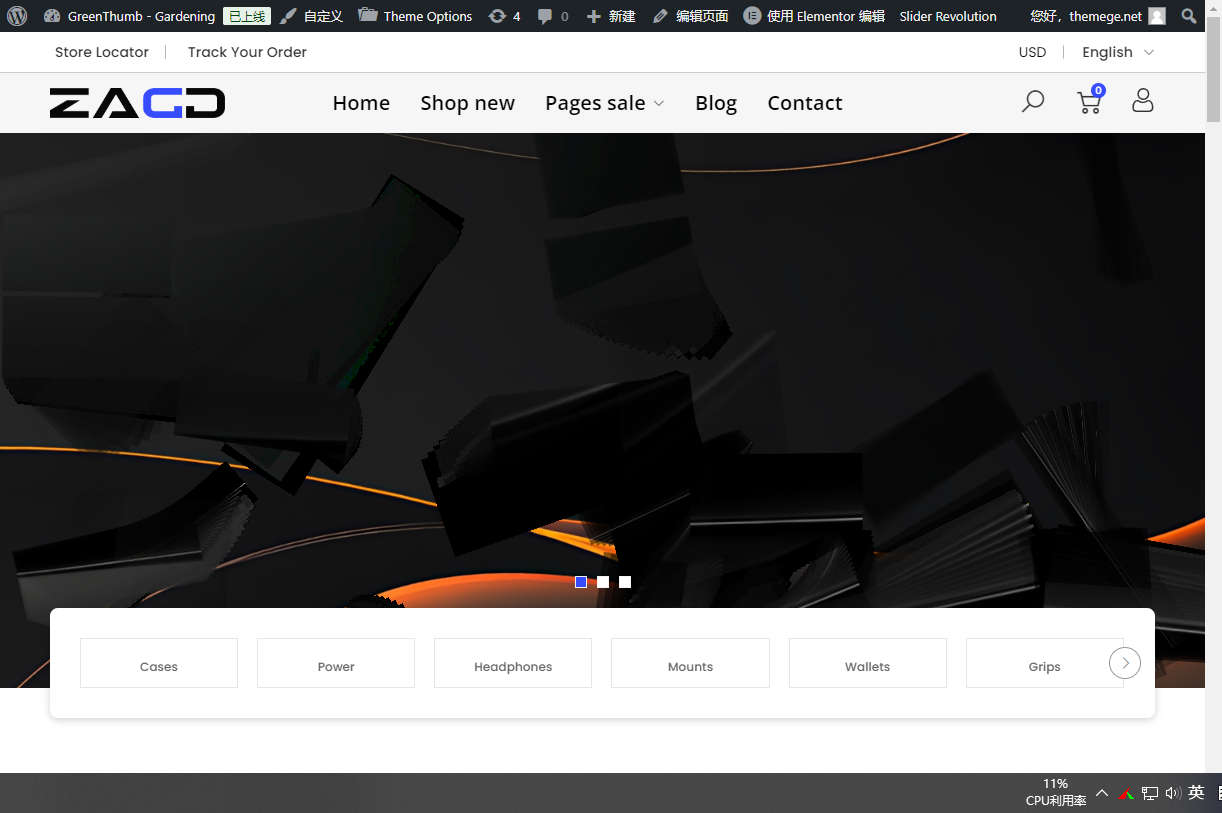
Task: Open the shopping cart icon
Action: pyautogui.click(x=1089, y=100)
